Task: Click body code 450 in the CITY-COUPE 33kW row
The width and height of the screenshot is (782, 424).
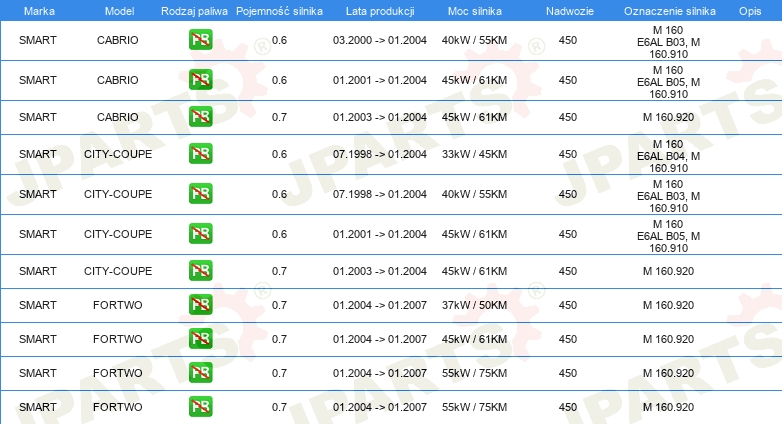Action: point(568,154)
